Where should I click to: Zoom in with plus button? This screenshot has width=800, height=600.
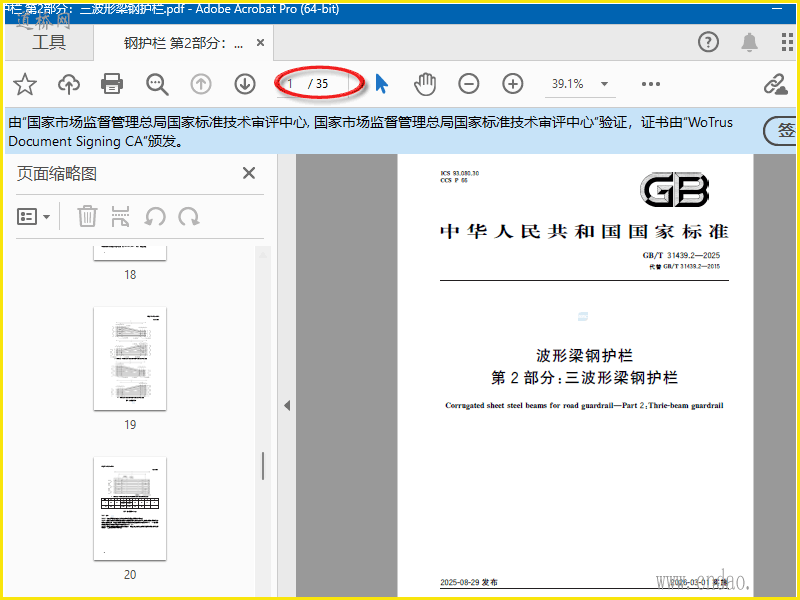513,84
